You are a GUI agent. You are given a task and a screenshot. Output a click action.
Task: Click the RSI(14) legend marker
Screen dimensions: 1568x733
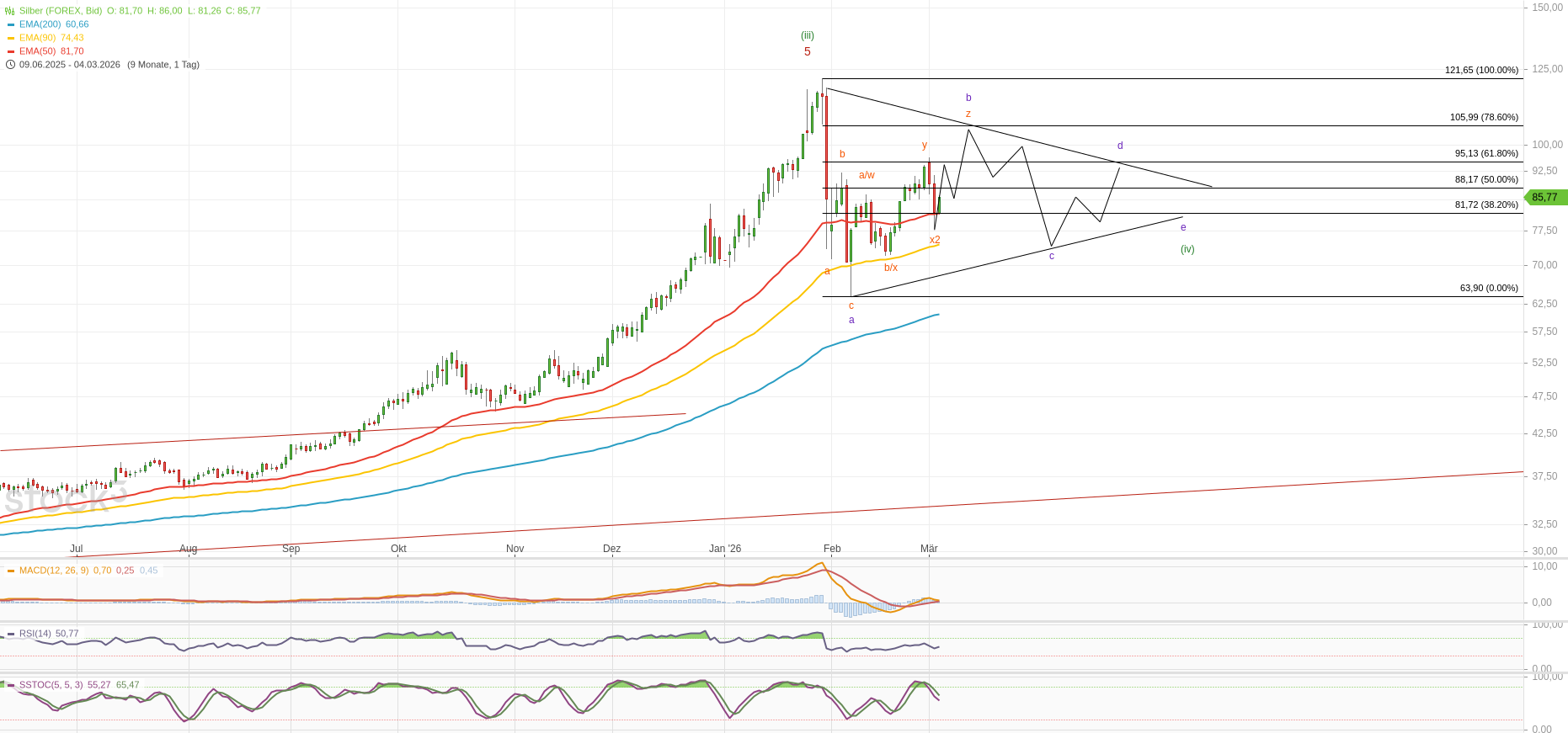(x=11, y=634)
